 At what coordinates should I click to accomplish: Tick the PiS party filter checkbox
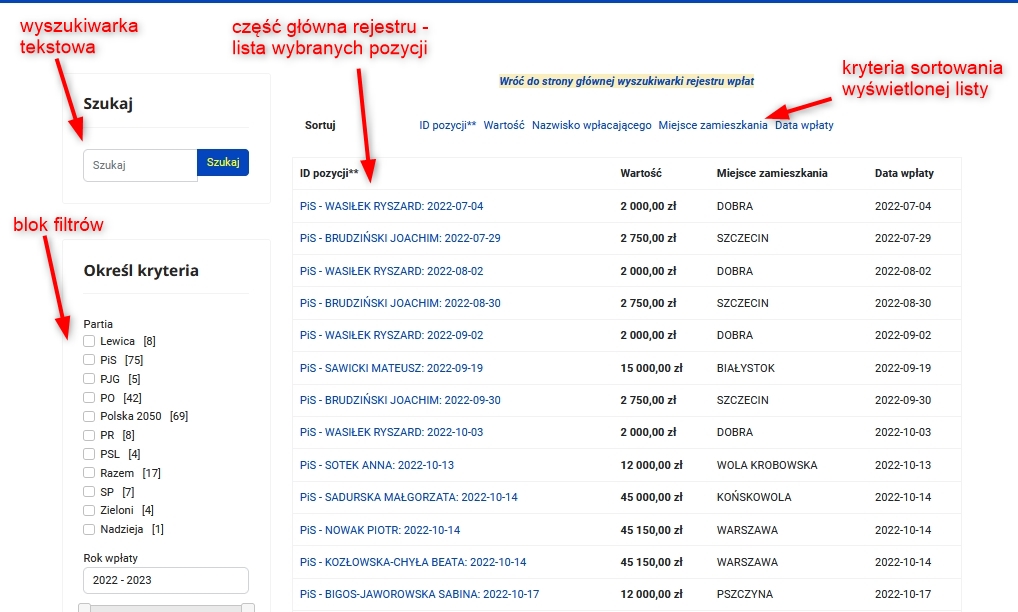coord(89,360)
